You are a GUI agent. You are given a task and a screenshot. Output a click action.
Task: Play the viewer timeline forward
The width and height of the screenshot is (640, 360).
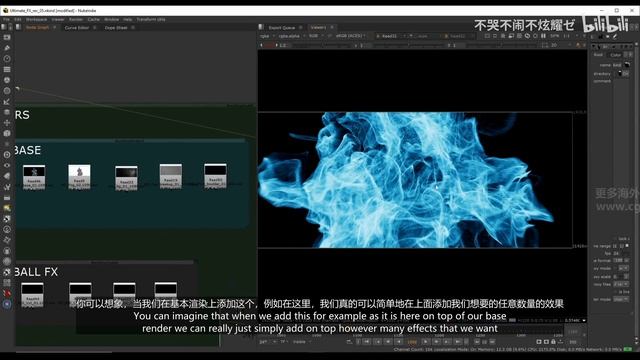[425, 341]
